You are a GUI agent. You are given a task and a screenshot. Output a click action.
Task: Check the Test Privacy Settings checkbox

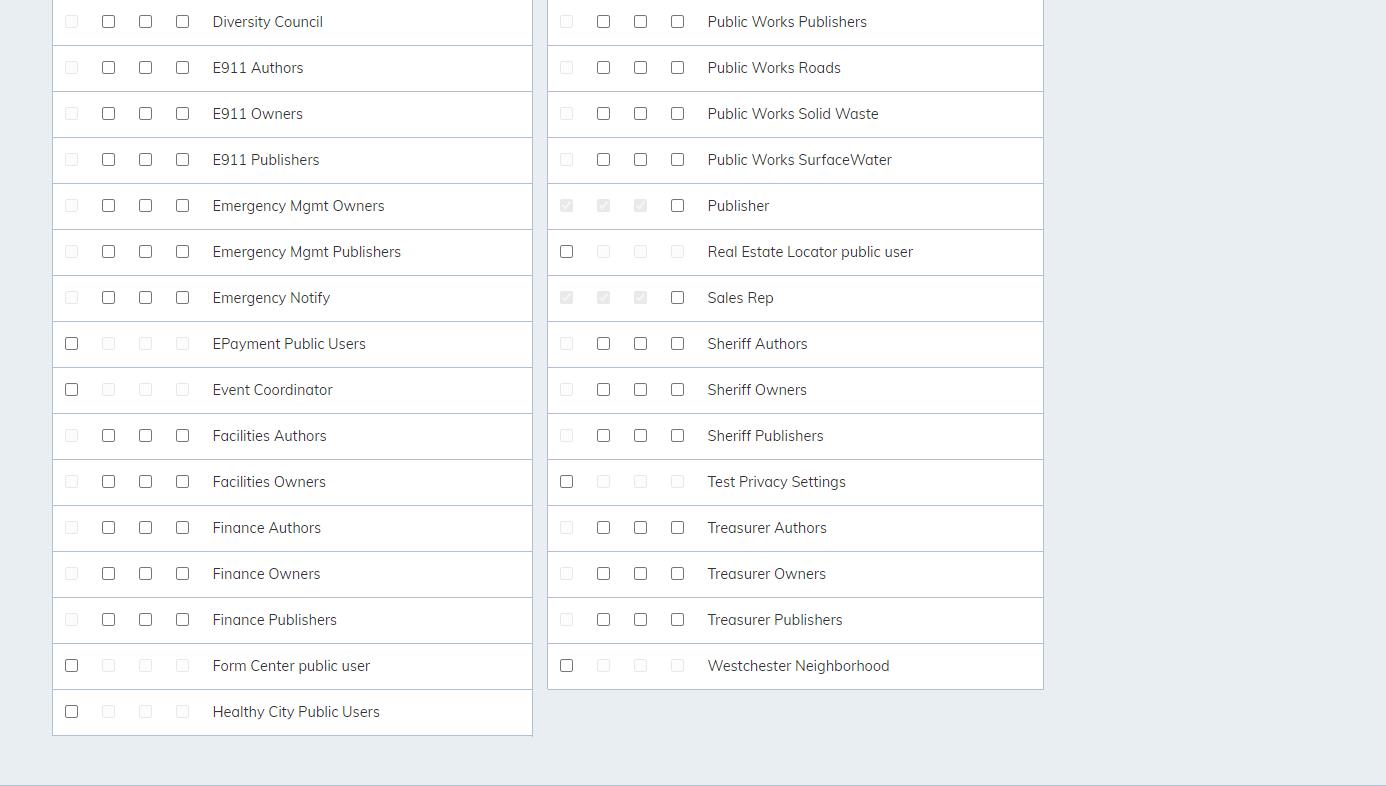coord(566,482)
